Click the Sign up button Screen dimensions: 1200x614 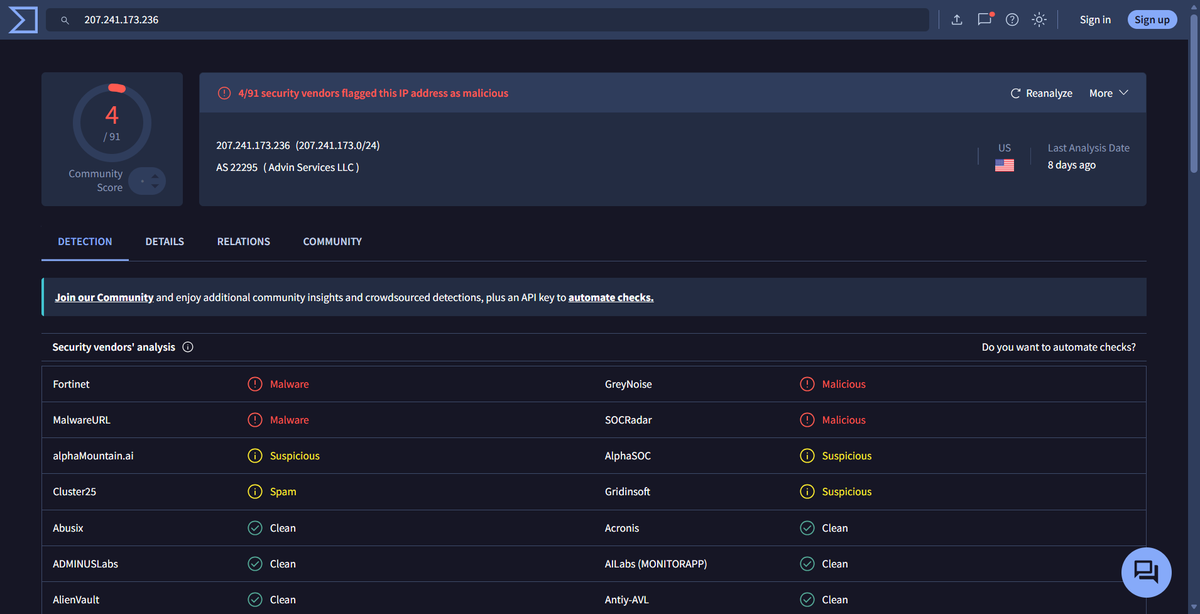(x=1152, y=20)
